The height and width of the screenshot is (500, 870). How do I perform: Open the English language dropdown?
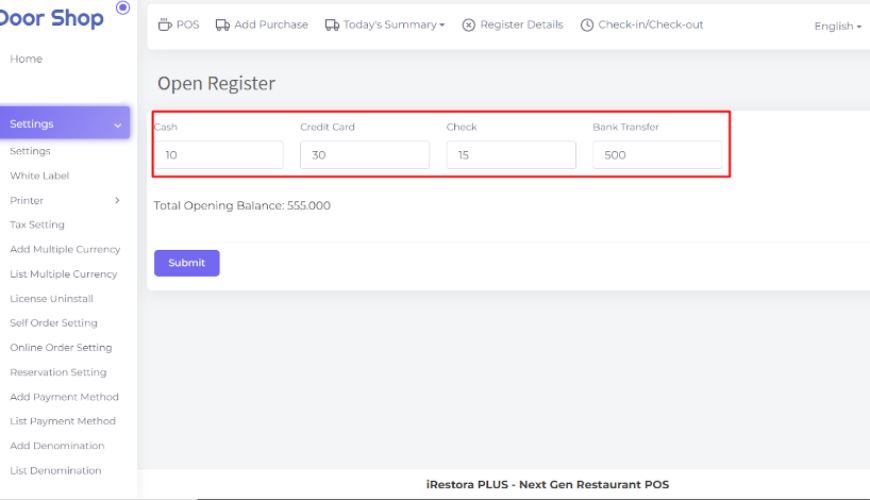837,26
